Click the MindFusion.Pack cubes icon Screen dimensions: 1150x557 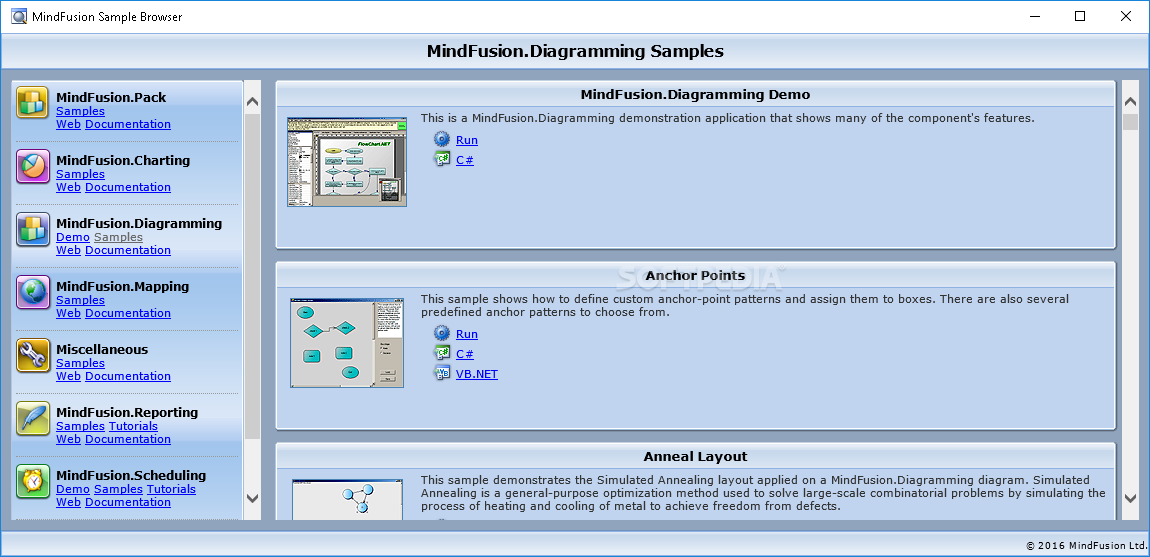click(33, 103)
